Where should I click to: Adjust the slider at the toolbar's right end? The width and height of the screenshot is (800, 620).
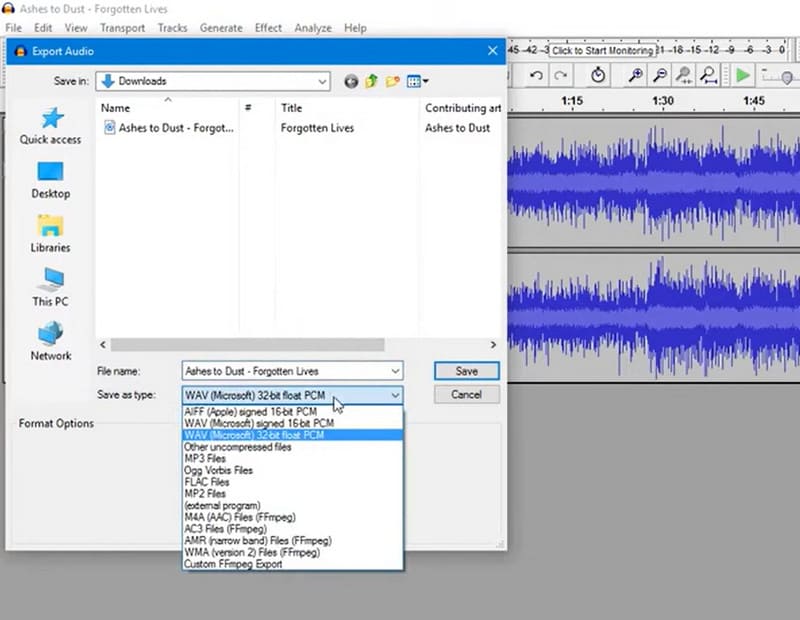pos(787,77)
